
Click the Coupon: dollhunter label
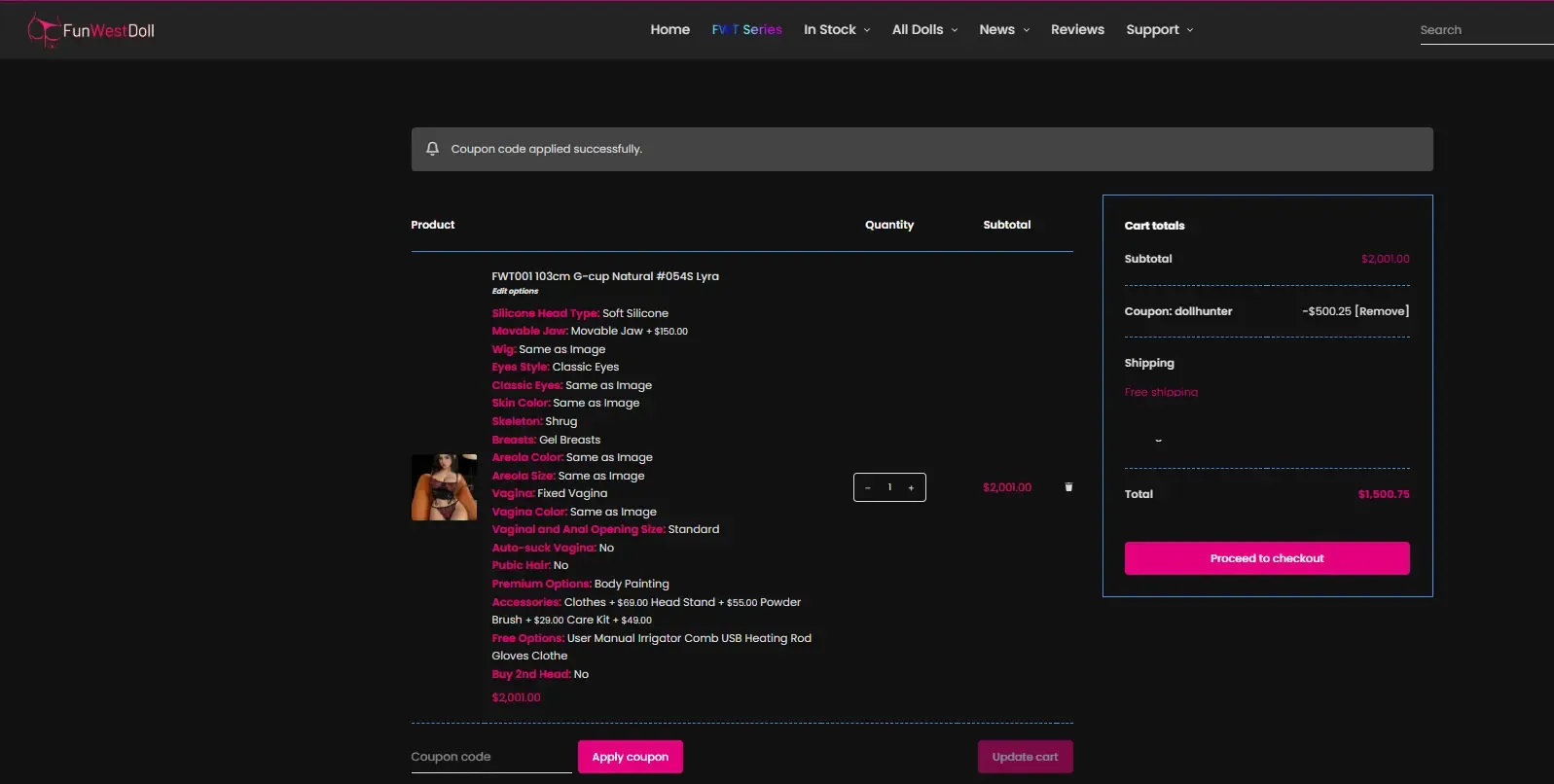(1178, 311)
